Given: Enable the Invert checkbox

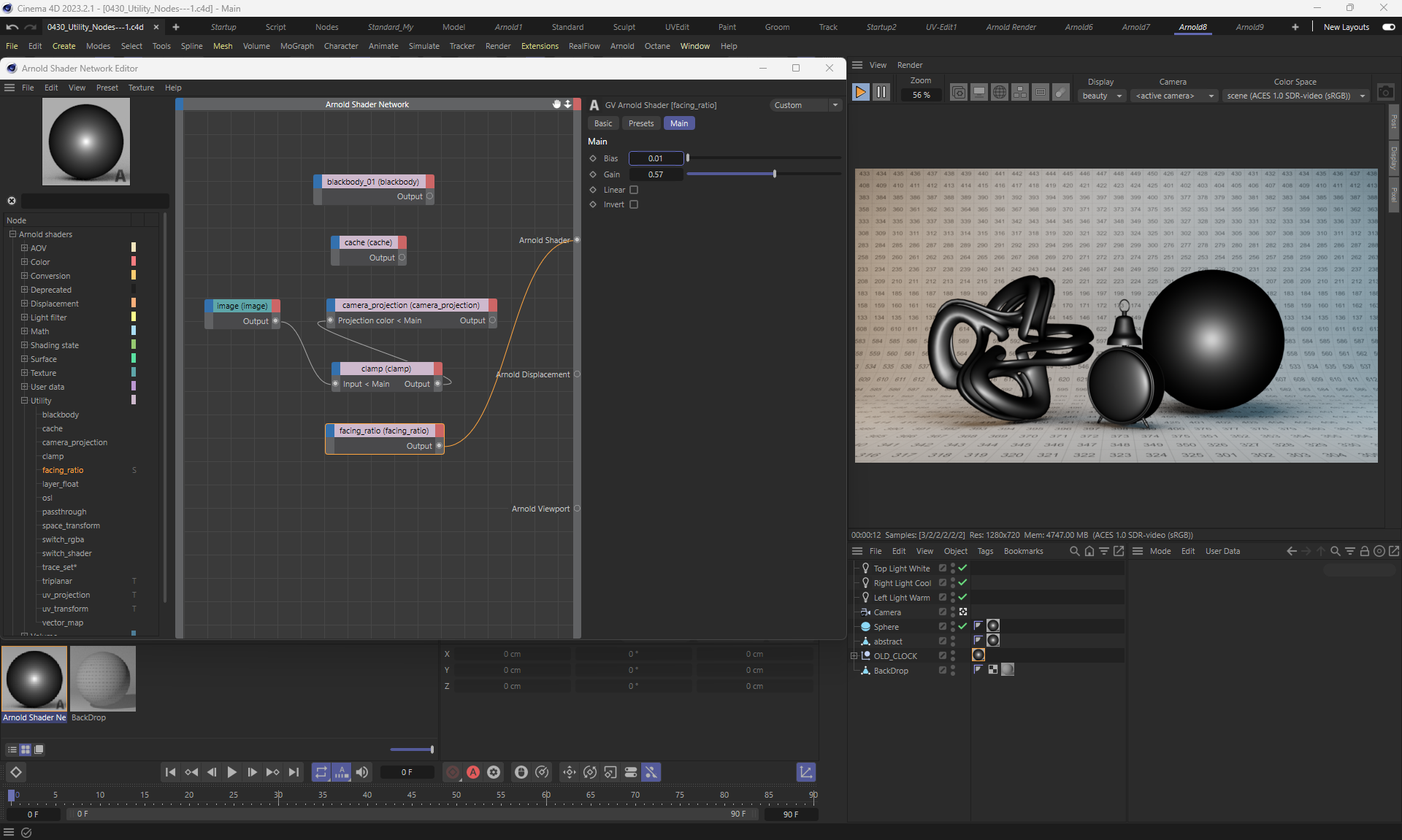Looking at the screenshot, I should click(x=634, y=204).
